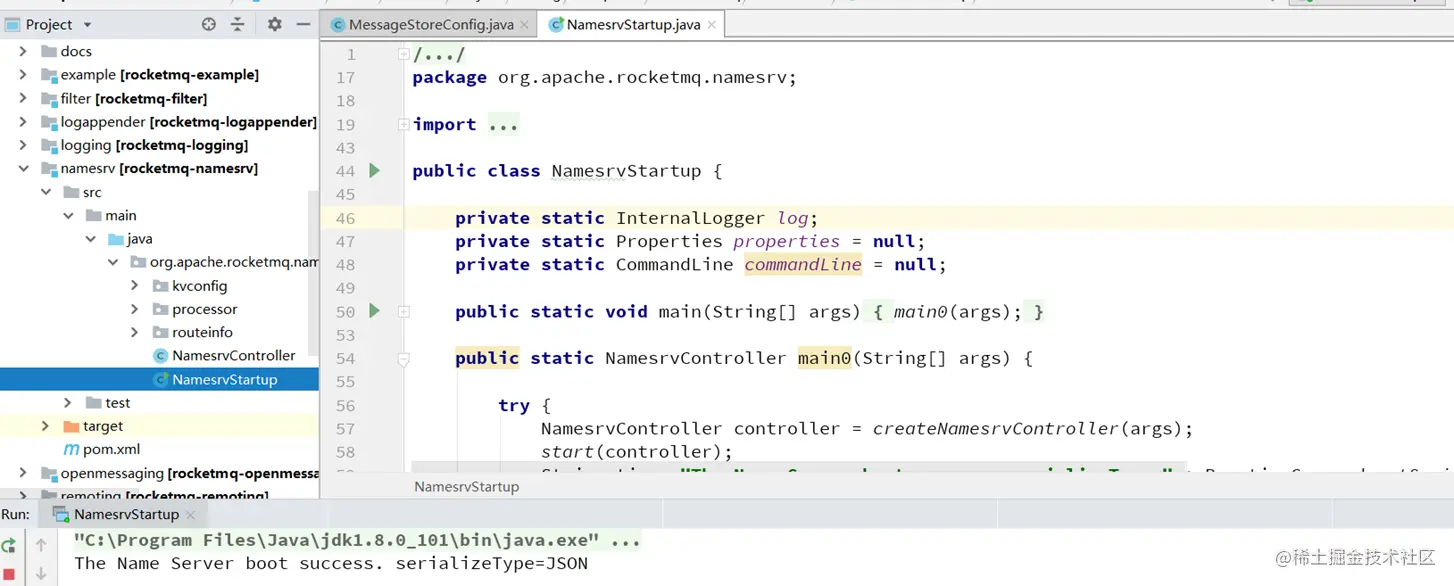1454x586 pixels.
Task: Expand the openmessaging module
Action: click(23, 473)
